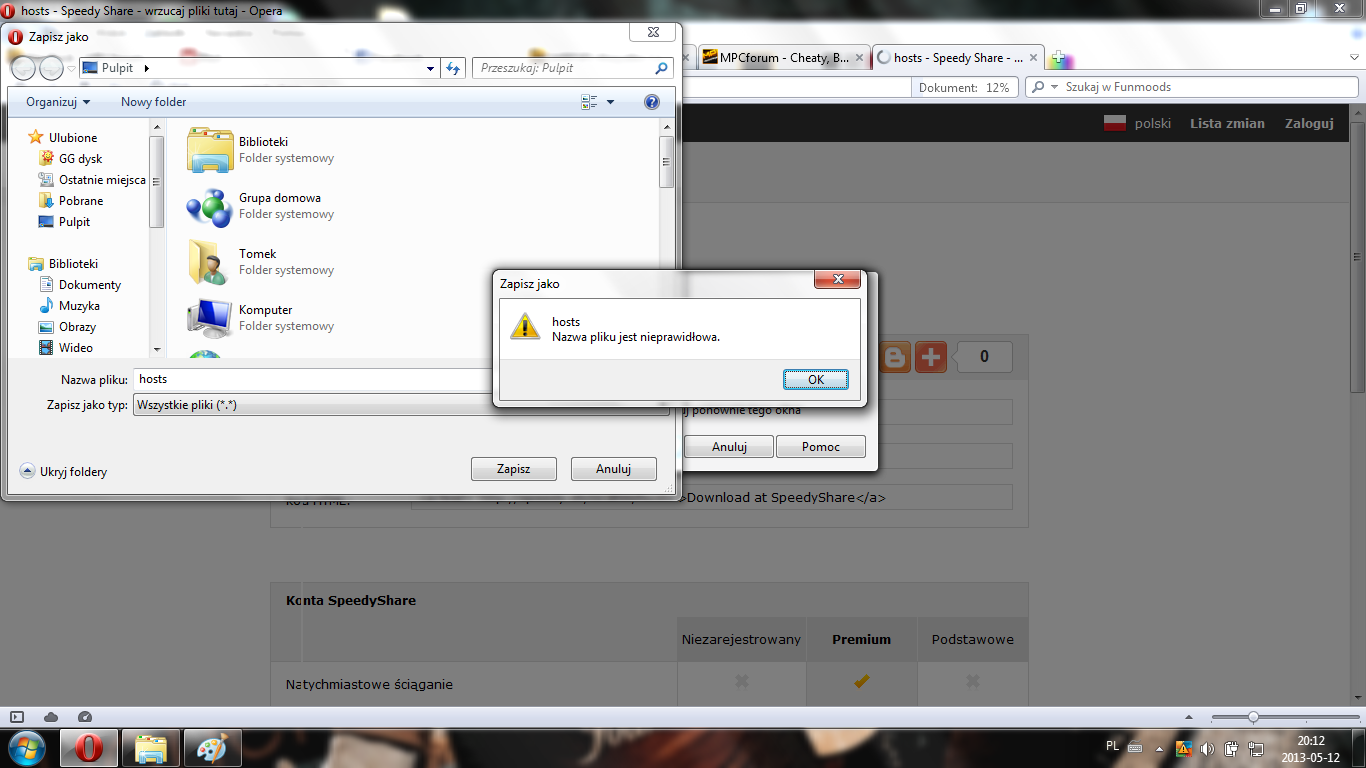Open the save dialog help icon
This screenshot has width=1366, height=768.
pyautogui.click(x=652, y=102)
